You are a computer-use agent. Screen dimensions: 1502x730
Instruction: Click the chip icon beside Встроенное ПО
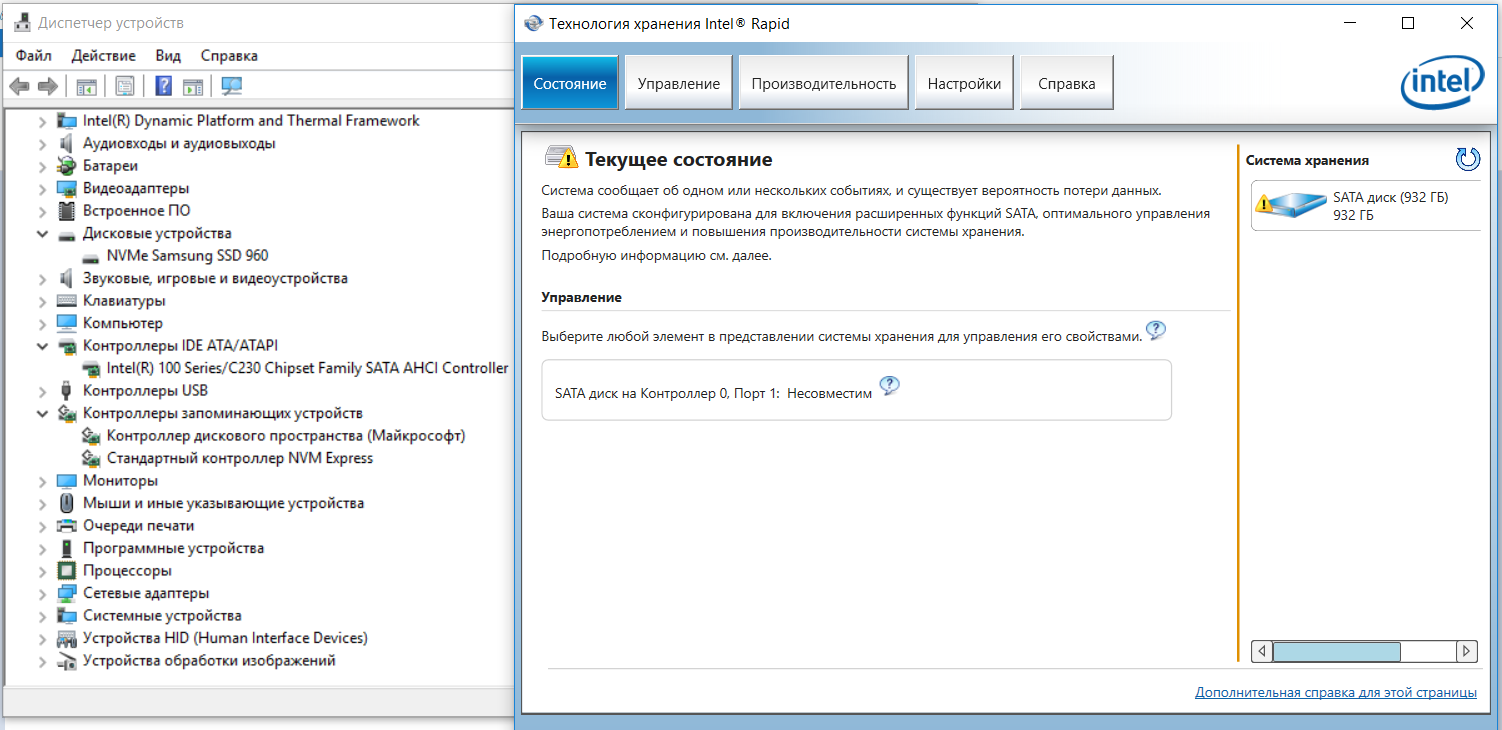[x=67, y=211]
